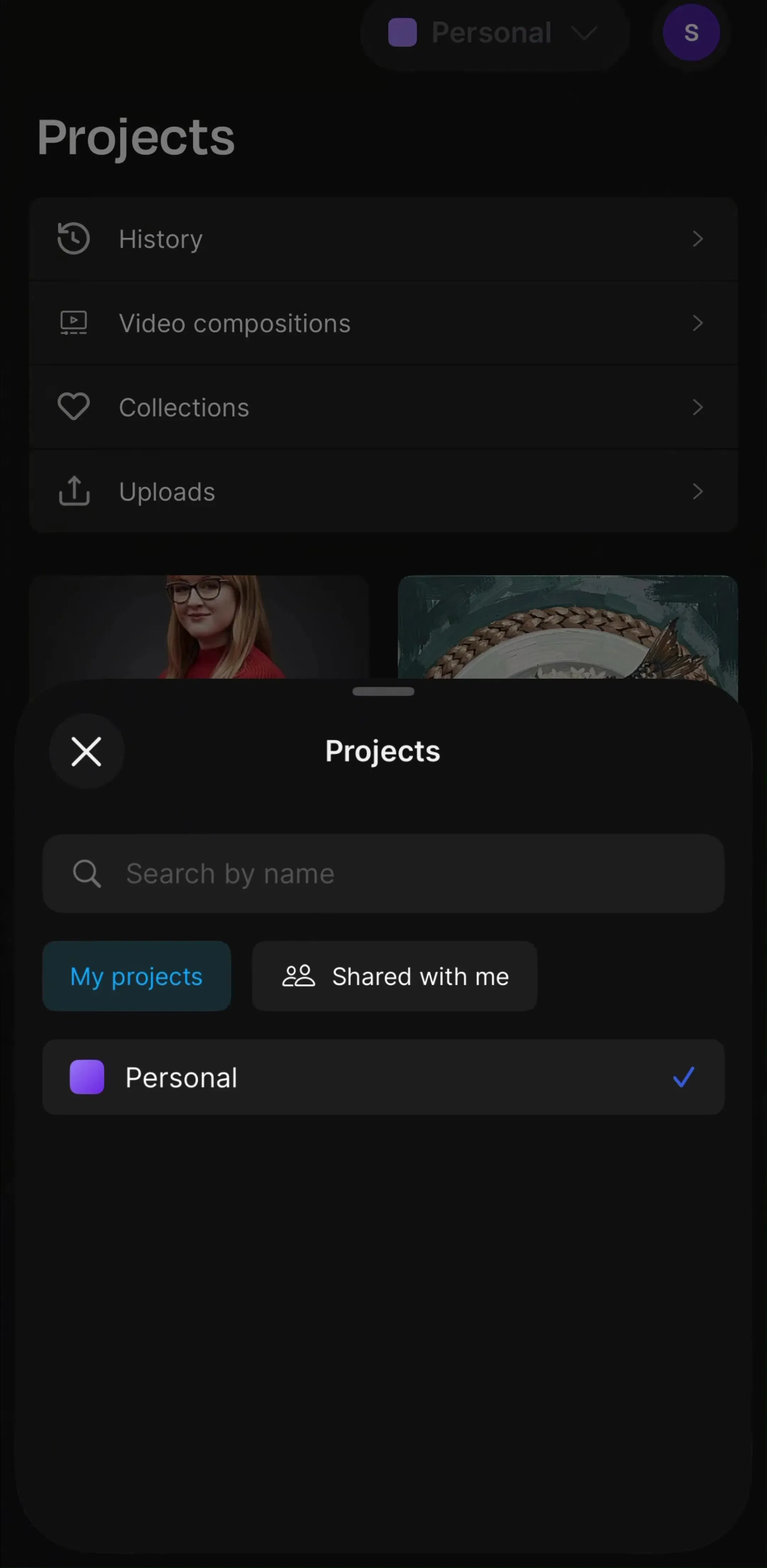This screenshot has width=767, height=1568.
Task: Expand the Uploads row chevron
Action: (x=698, y=491)
